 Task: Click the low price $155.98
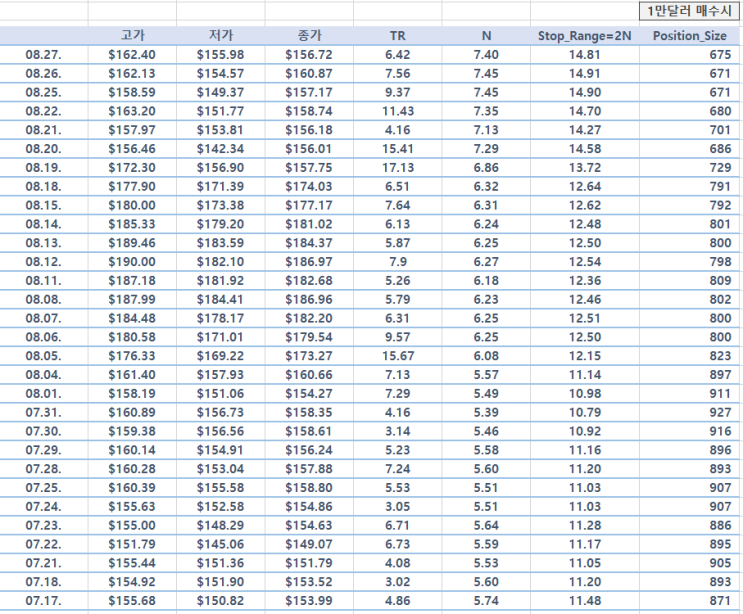(x=220, y=55)
